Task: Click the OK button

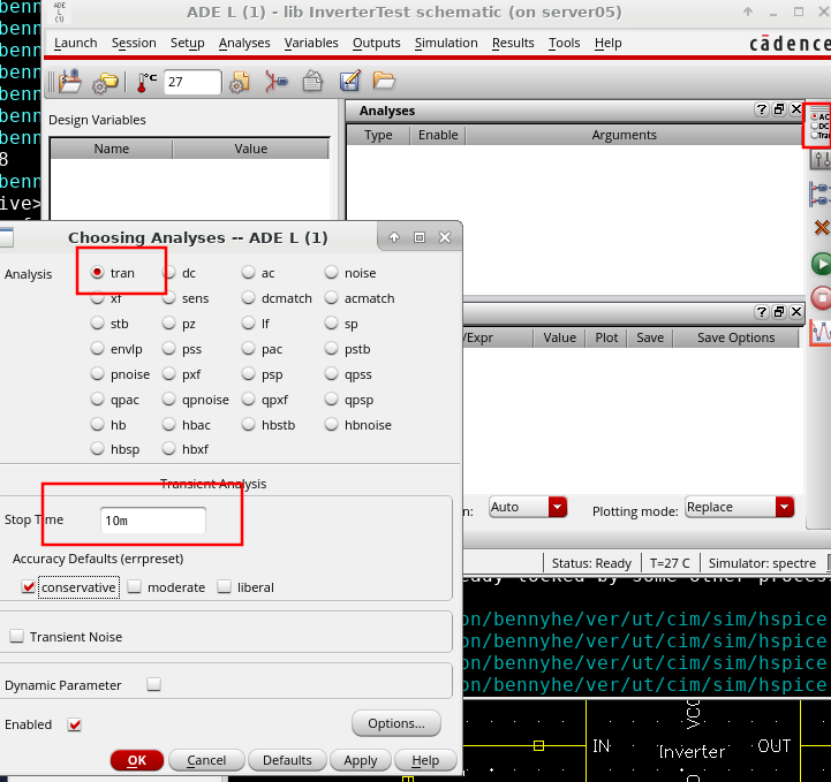Action: [x=137, y=760]
